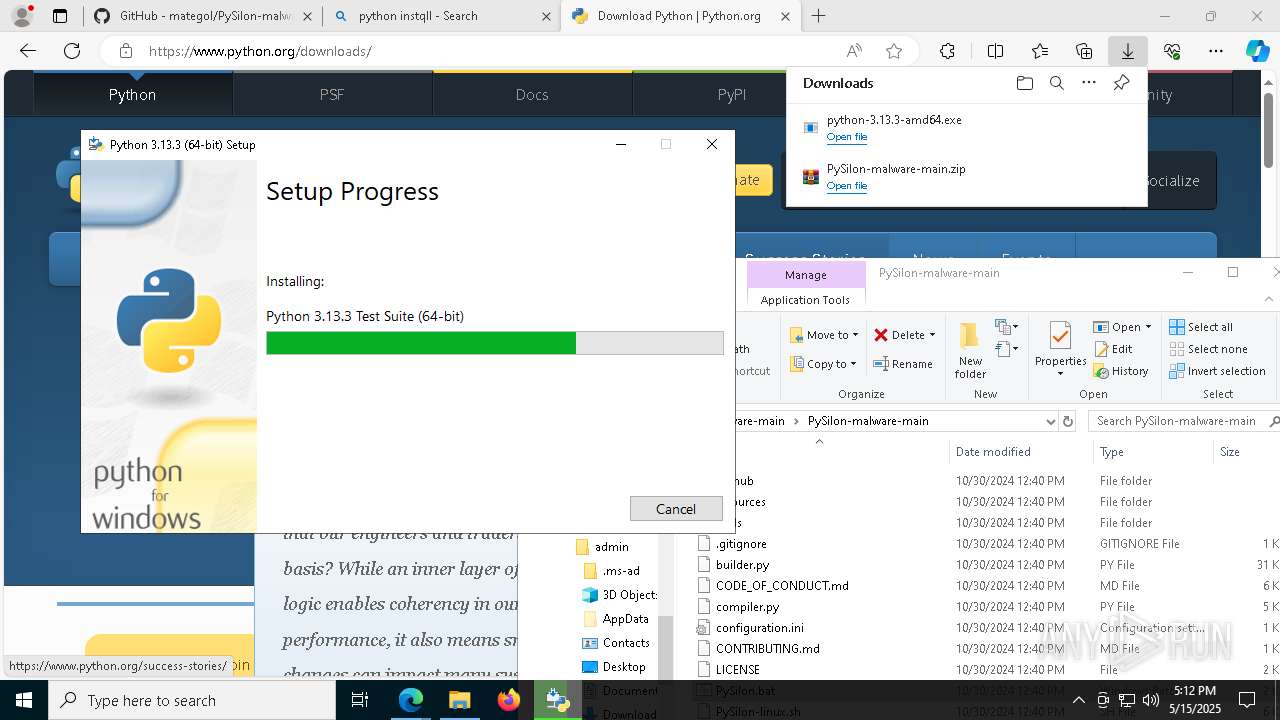This screenshot has width=1280, height=720.
Task: Select the Python site navigation tab
Action: pos(133,94)
